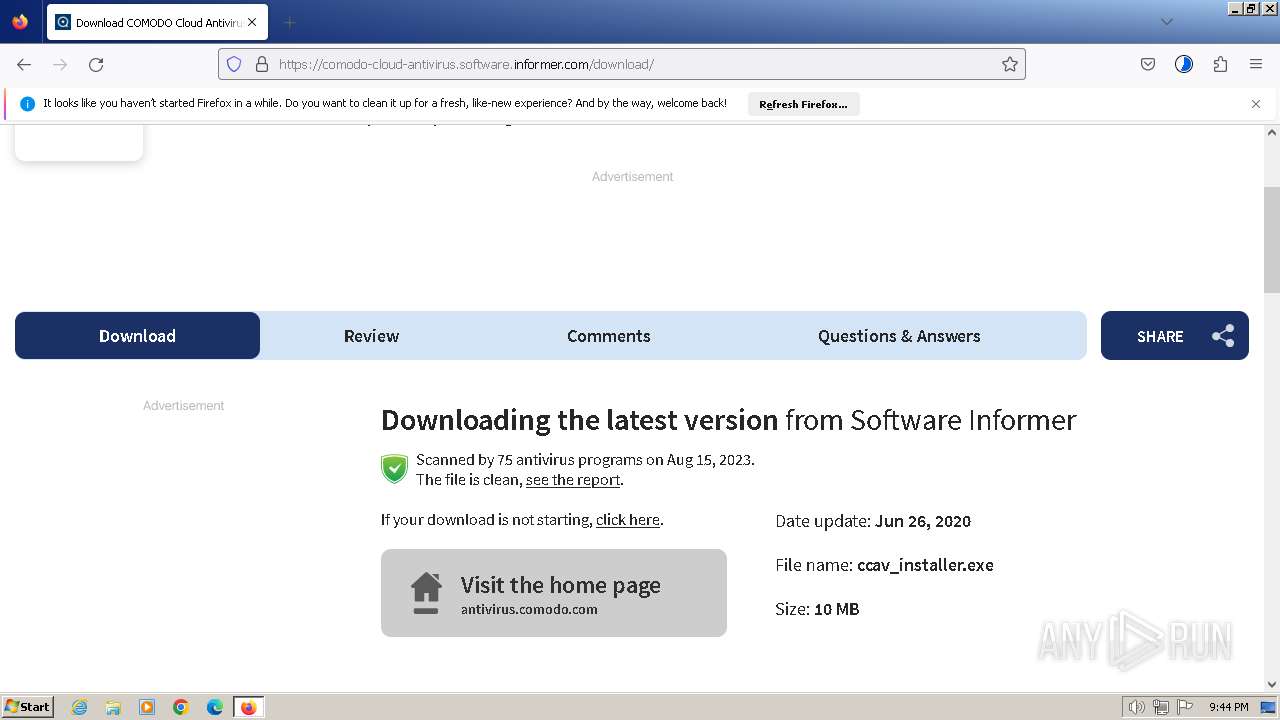Image resolution: width=1280 pixels, height=720 pixels.
Task: Click the Date update Jun 26, 2020 text
Action: click(873, 521)
